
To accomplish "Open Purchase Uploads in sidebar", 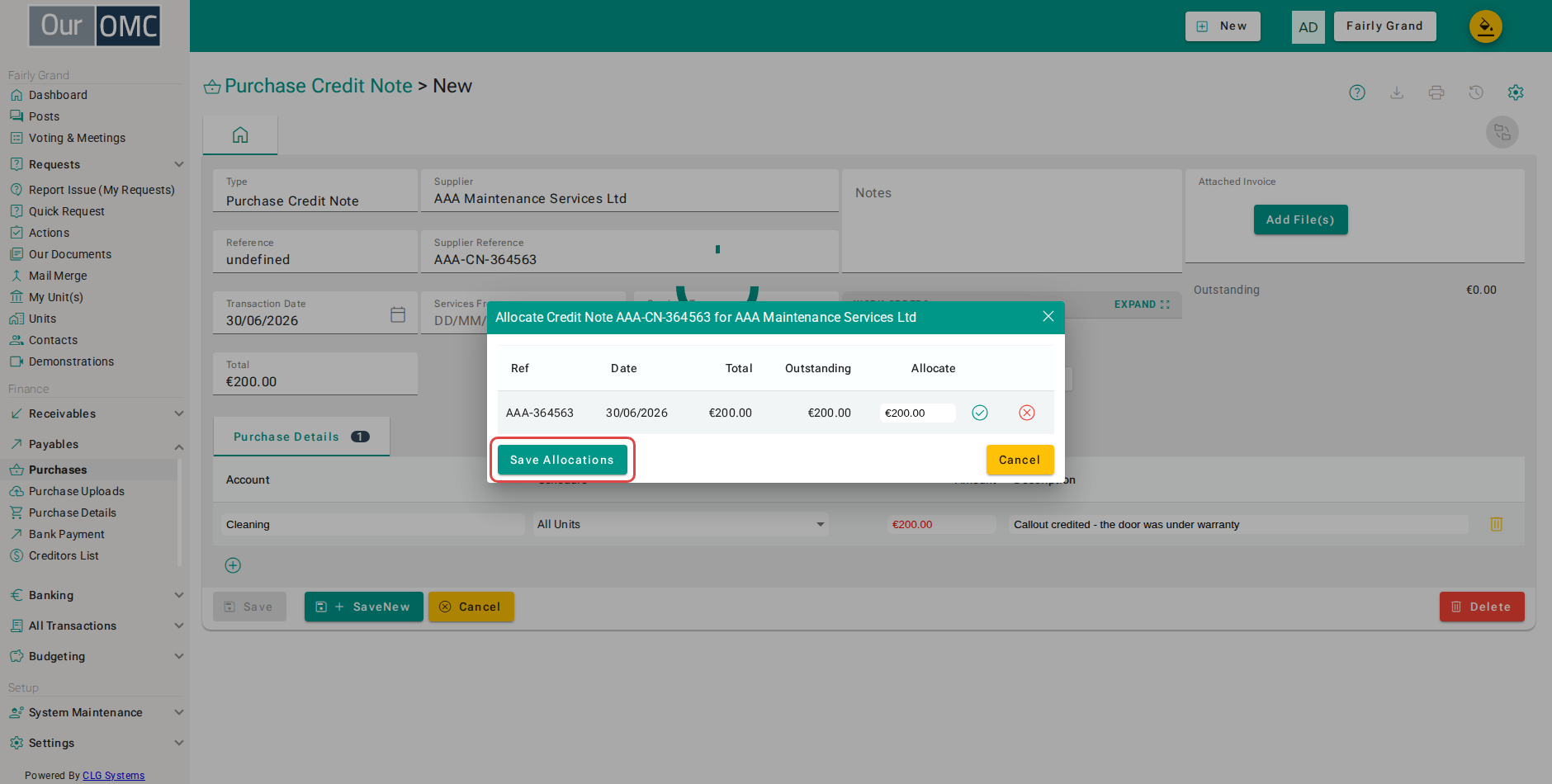I will 76,491.
